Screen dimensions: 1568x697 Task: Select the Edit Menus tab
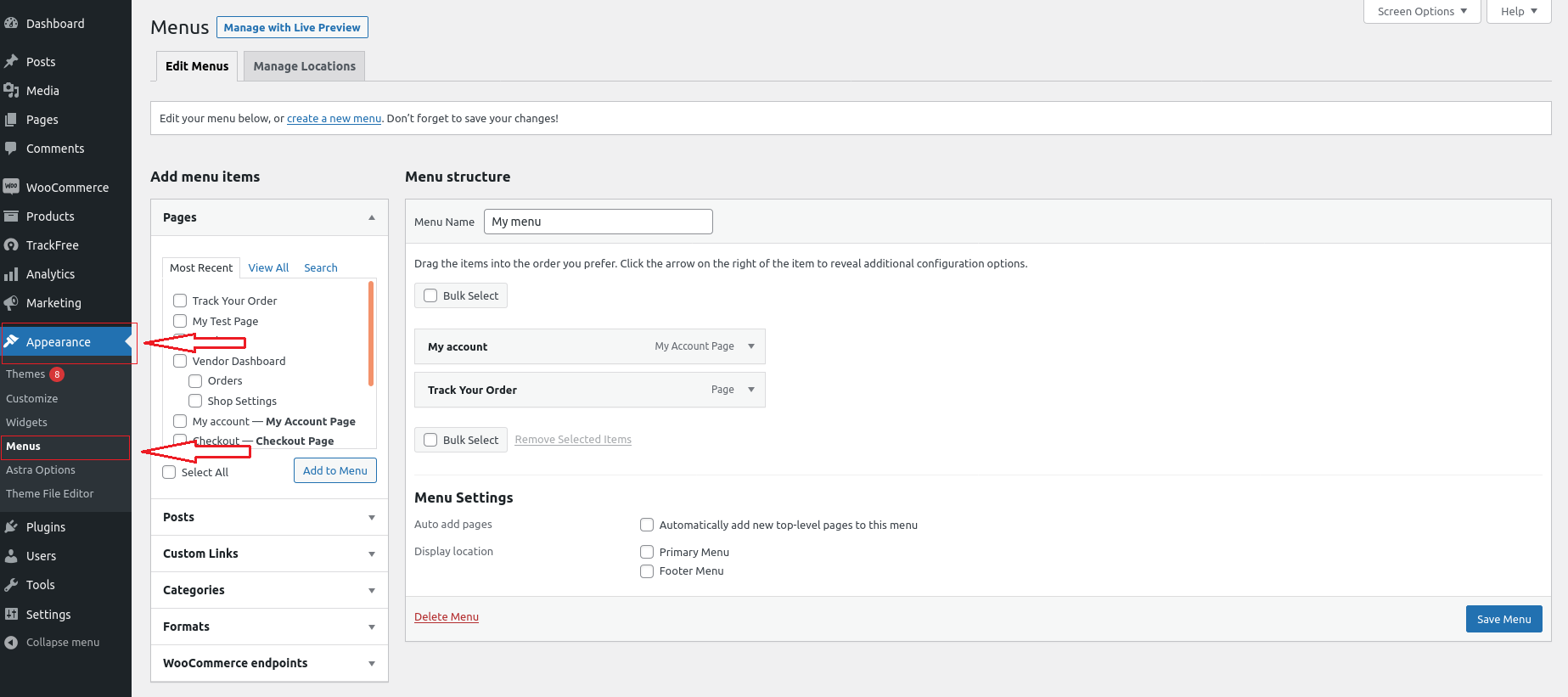[197, 66]
